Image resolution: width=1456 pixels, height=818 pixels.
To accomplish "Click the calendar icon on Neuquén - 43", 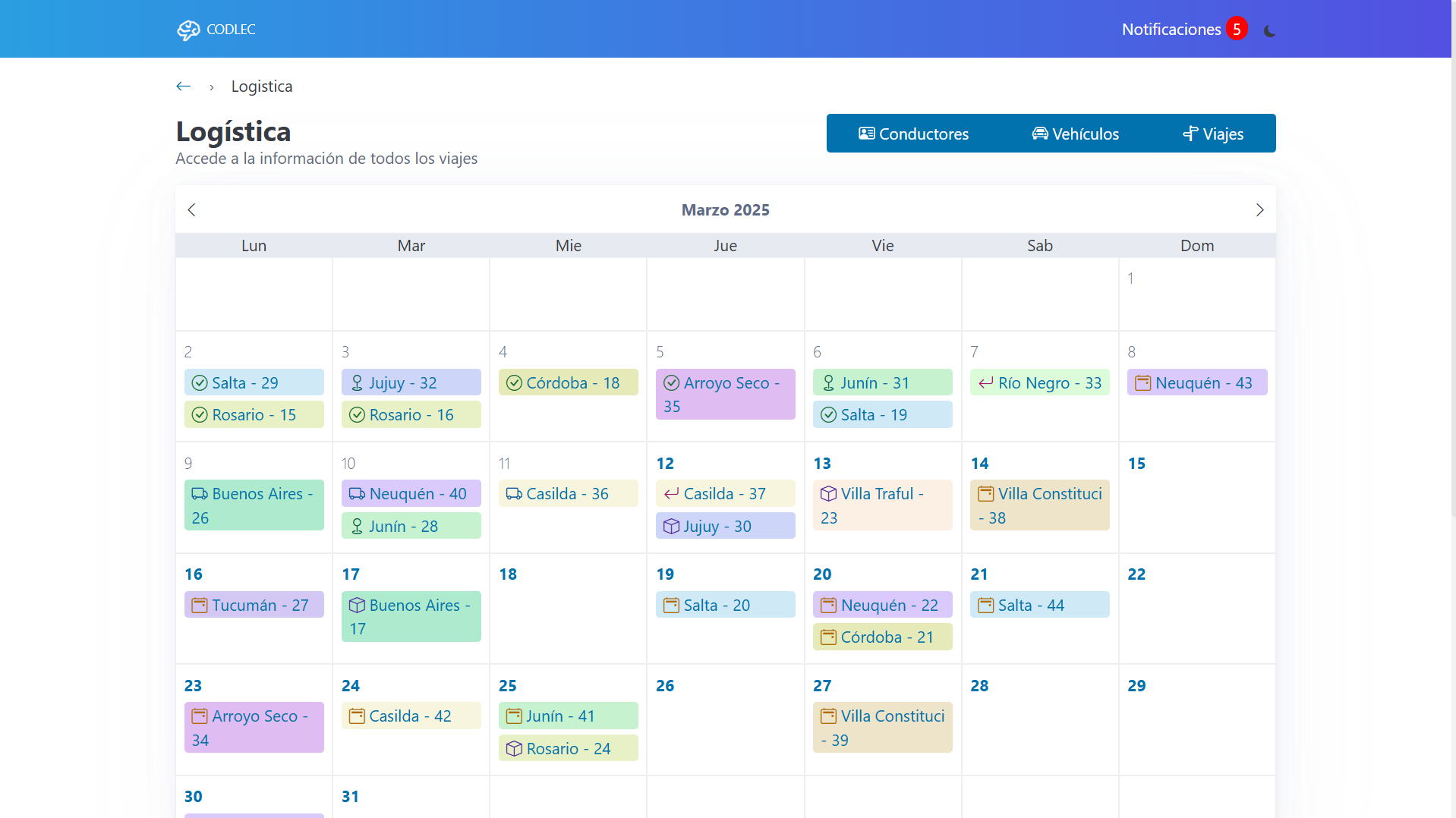I will tap(1142, 383).
